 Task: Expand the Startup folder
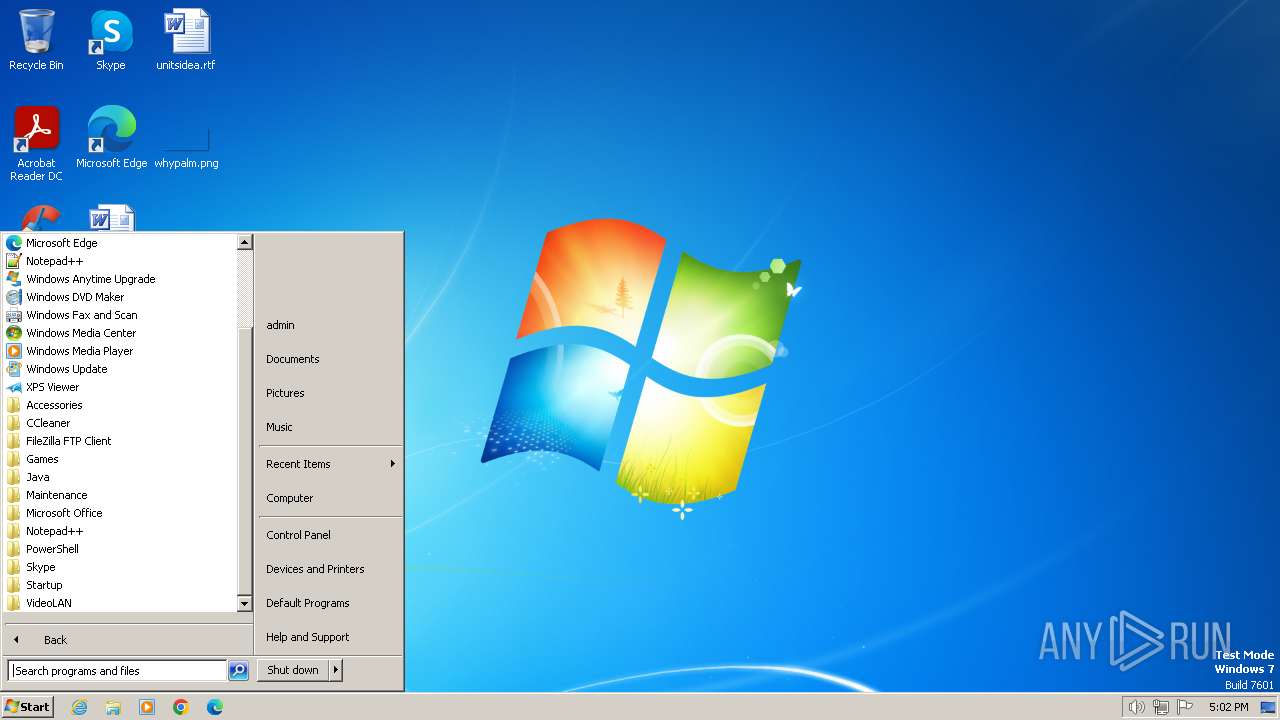click(44, 585)
